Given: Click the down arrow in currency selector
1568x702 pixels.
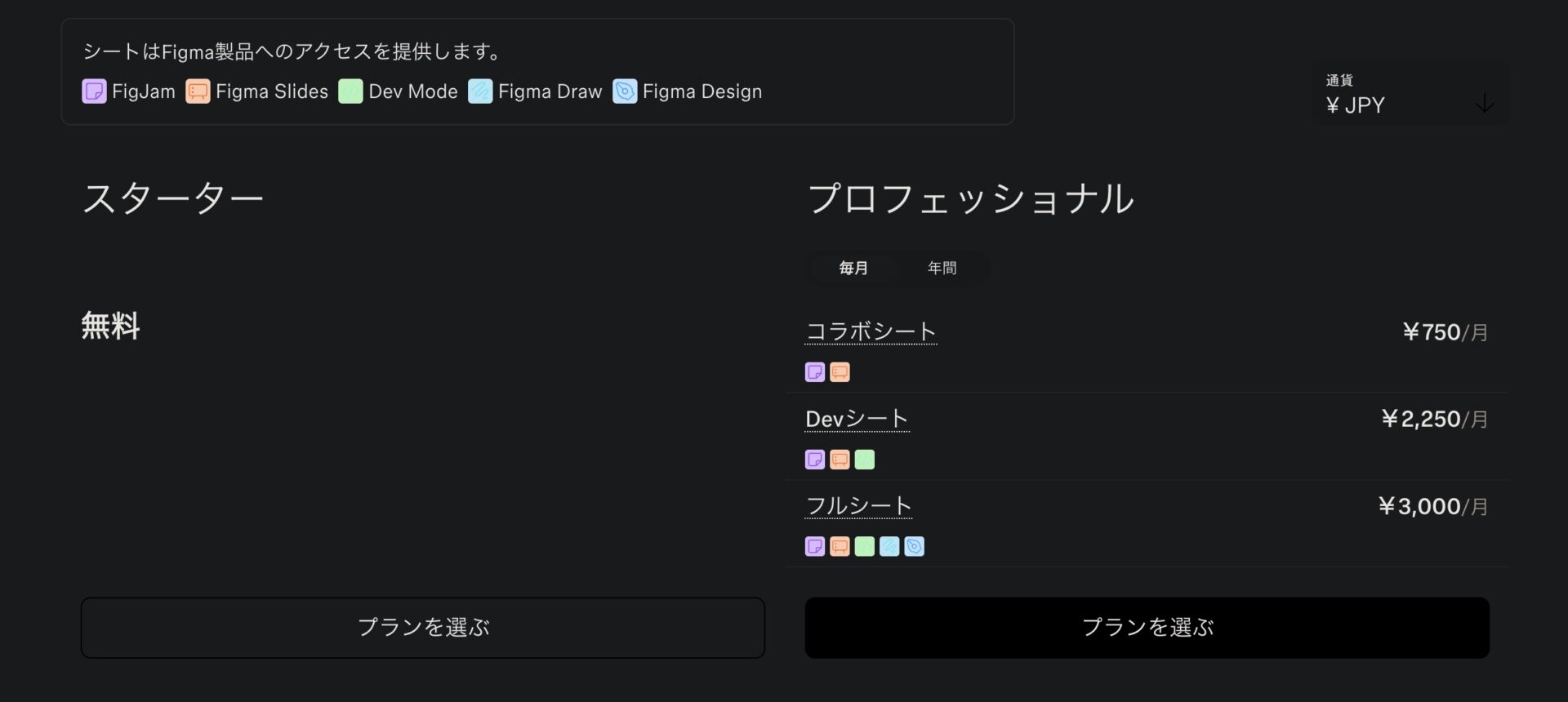Looking at the screenshot, I should click(x=1485, y=104).
